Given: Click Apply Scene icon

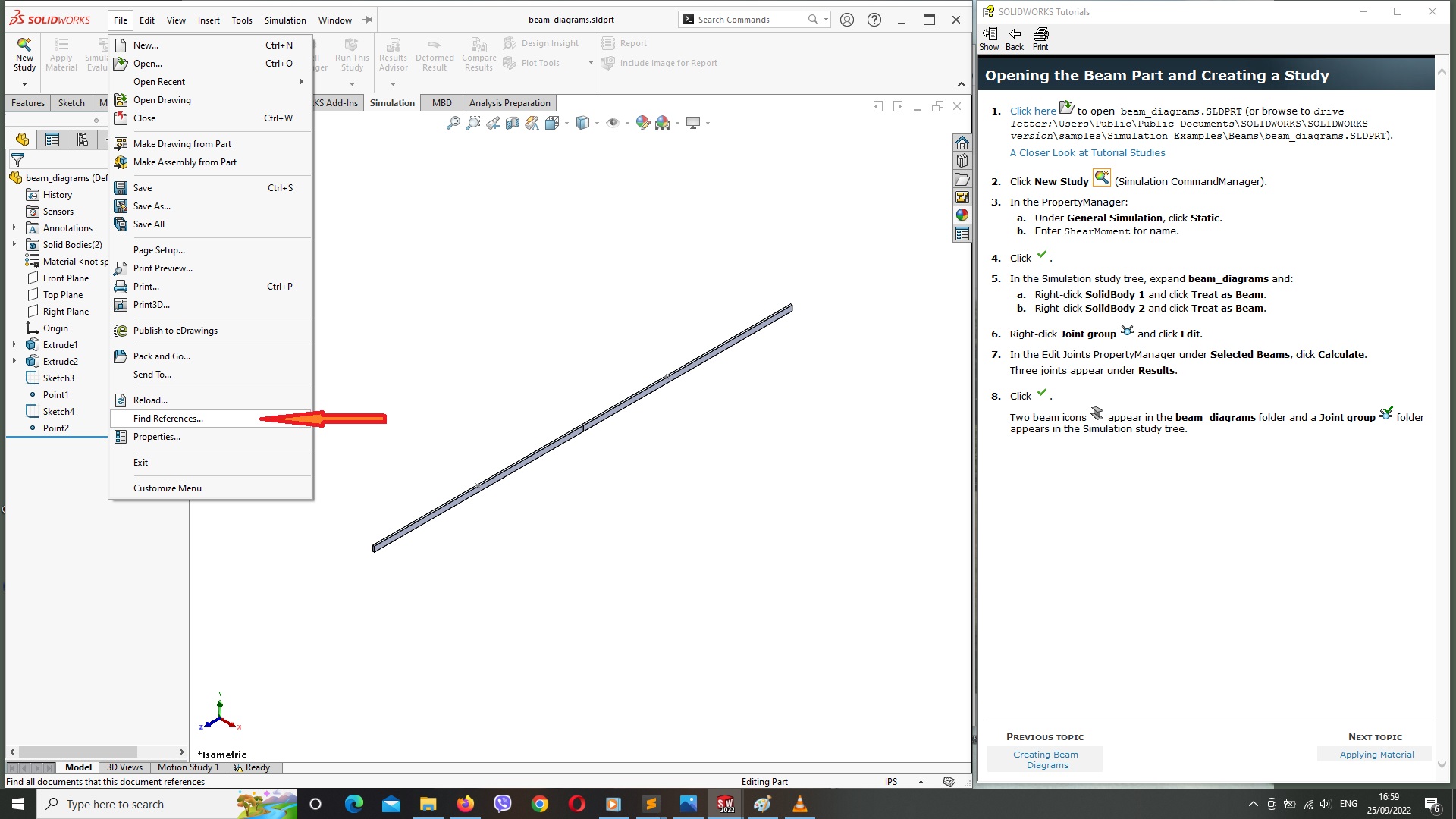Looking at the screenshot, I should [663, 123].
